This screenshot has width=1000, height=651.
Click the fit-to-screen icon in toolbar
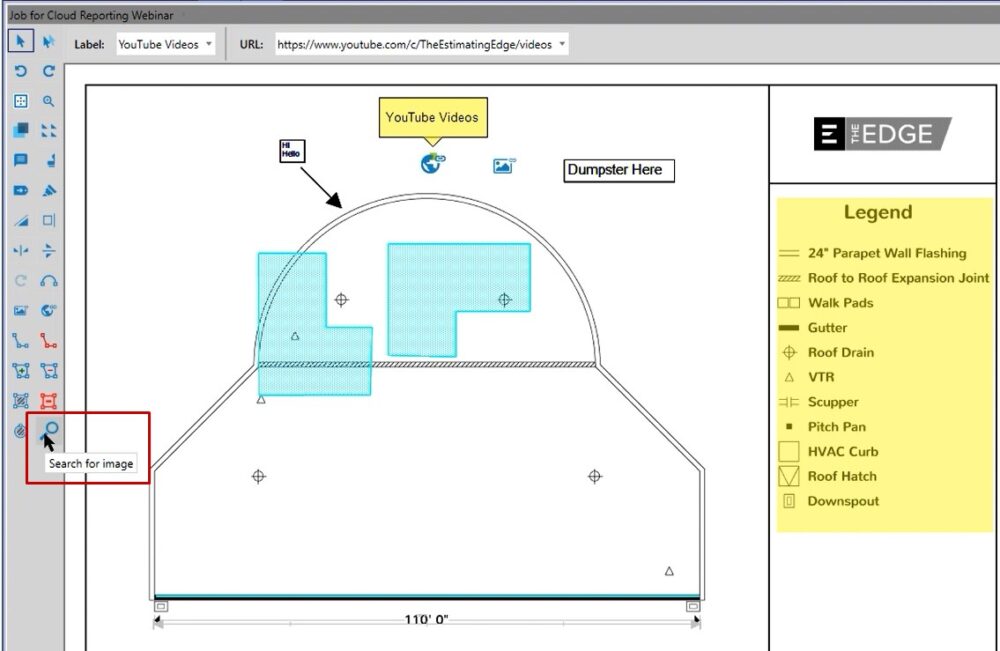pyautogui.click(x=21, y=101)
